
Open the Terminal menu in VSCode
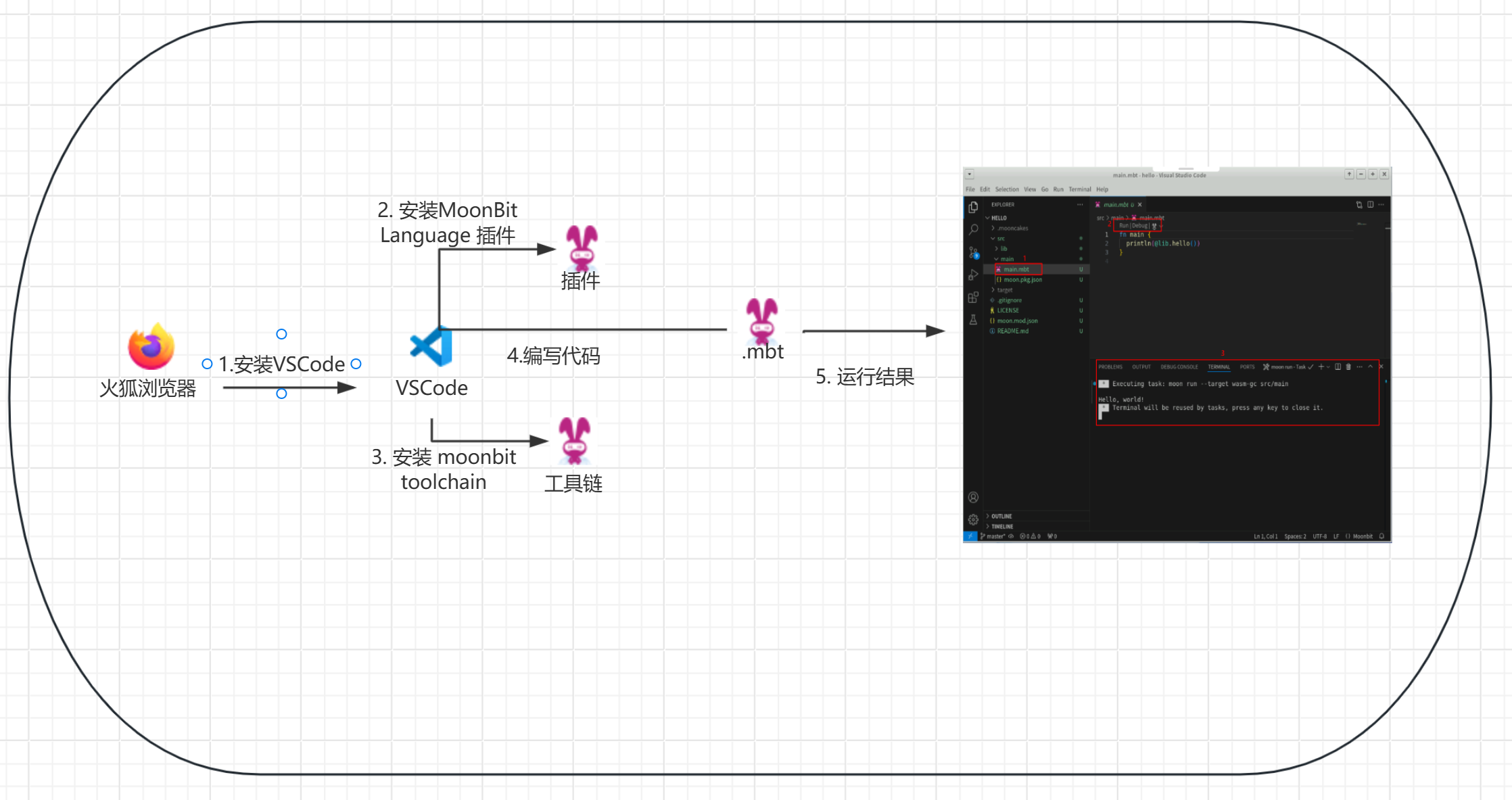click(1079, 189)
